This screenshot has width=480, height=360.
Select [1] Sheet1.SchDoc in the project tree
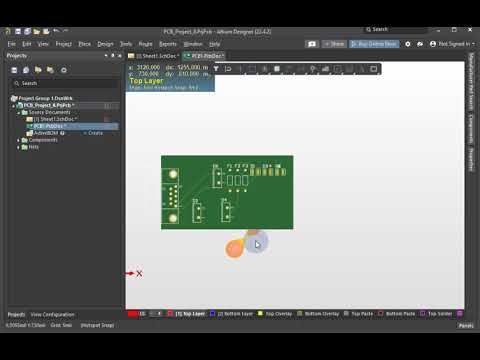click(52, 119)
